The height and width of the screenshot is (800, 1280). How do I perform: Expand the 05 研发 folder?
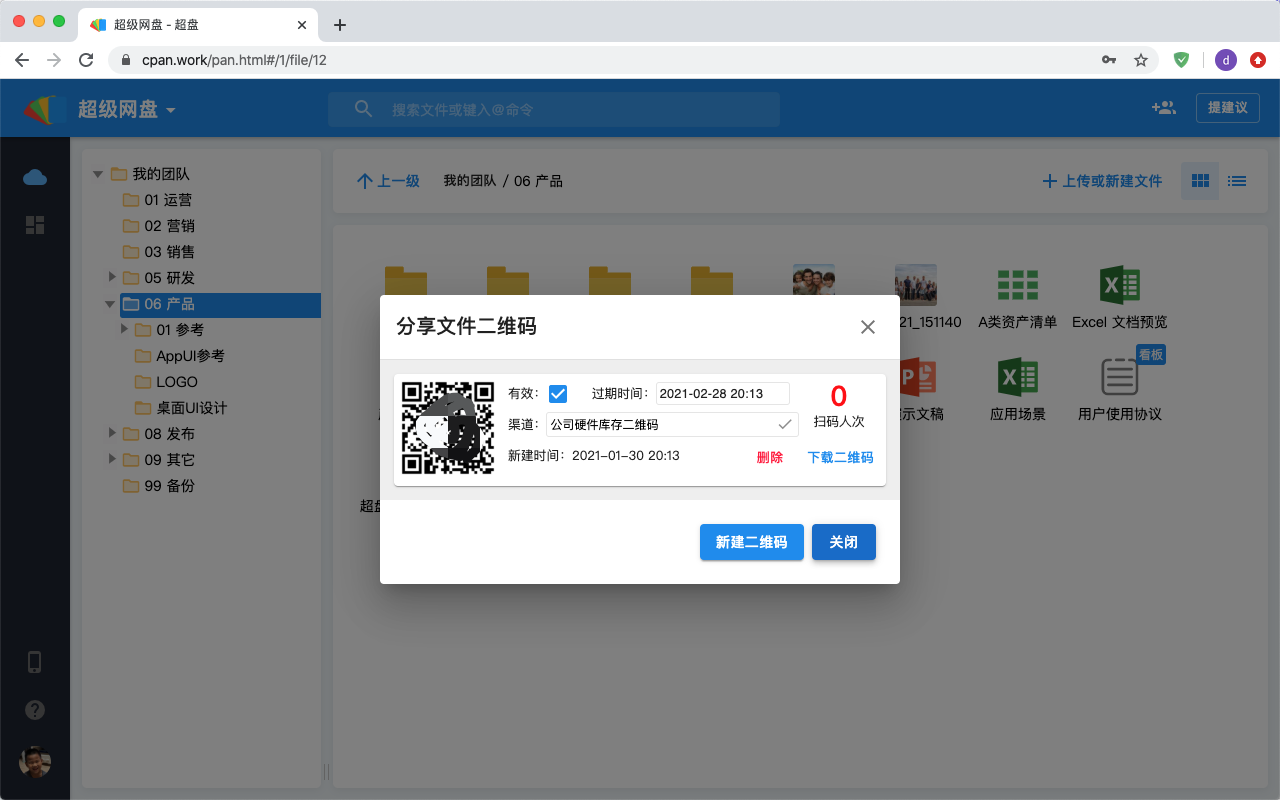[112, 277]
